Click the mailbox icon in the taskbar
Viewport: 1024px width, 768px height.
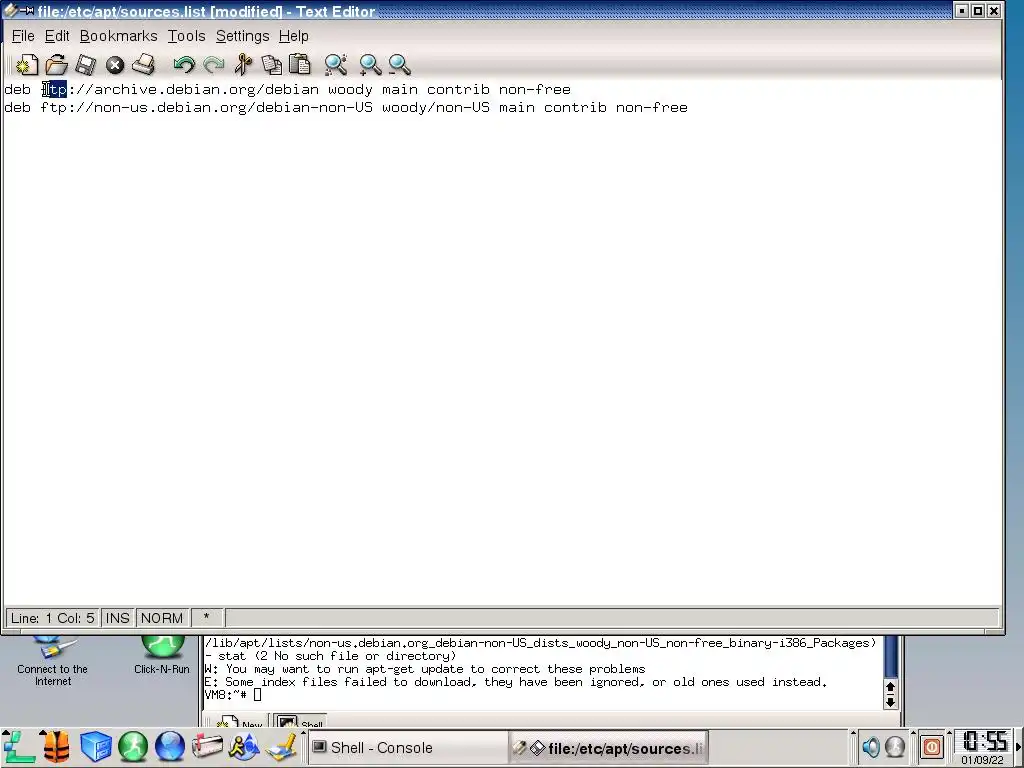click(207, 748)
